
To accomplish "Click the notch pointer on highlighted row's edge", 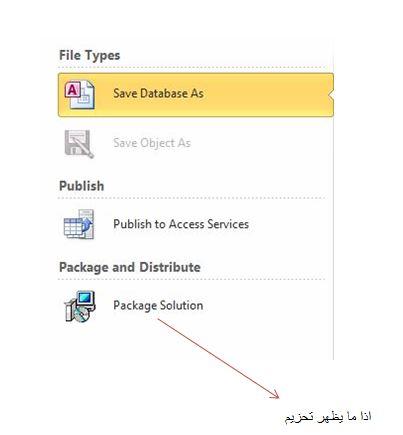I will tap(331, 95).
